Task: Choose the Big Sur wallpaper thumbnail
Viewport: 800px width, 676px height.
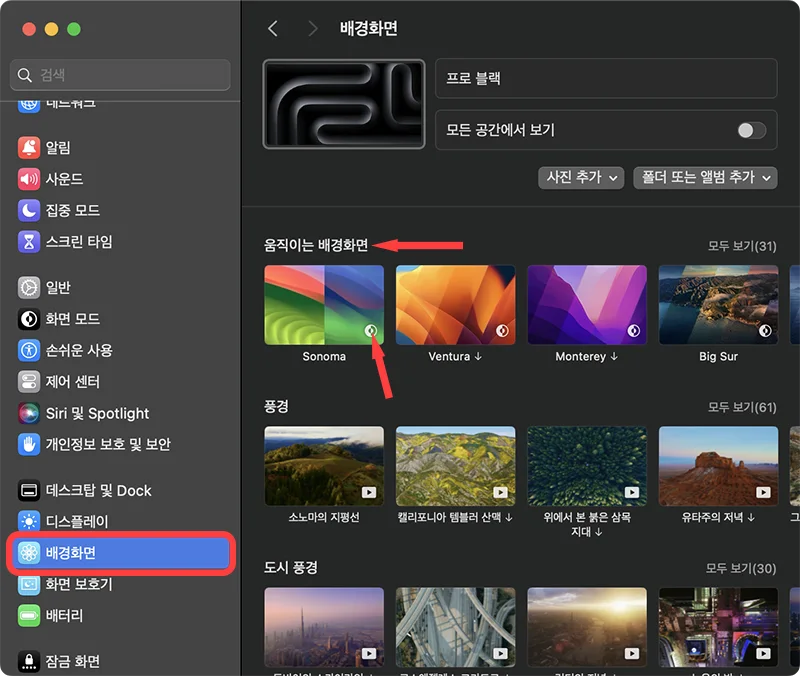Action: (x=718, y=305)
